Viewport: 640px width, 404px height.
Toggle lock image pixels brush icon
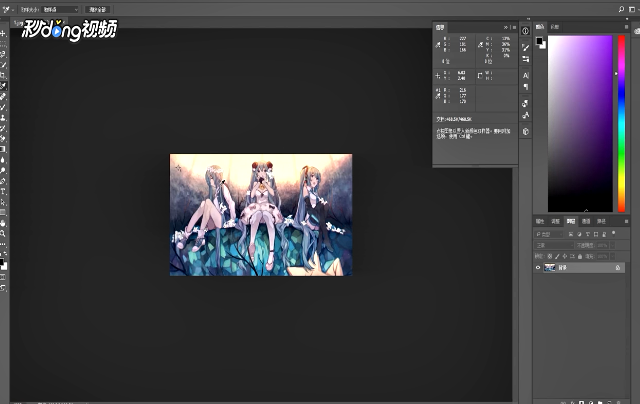(557, 256)
